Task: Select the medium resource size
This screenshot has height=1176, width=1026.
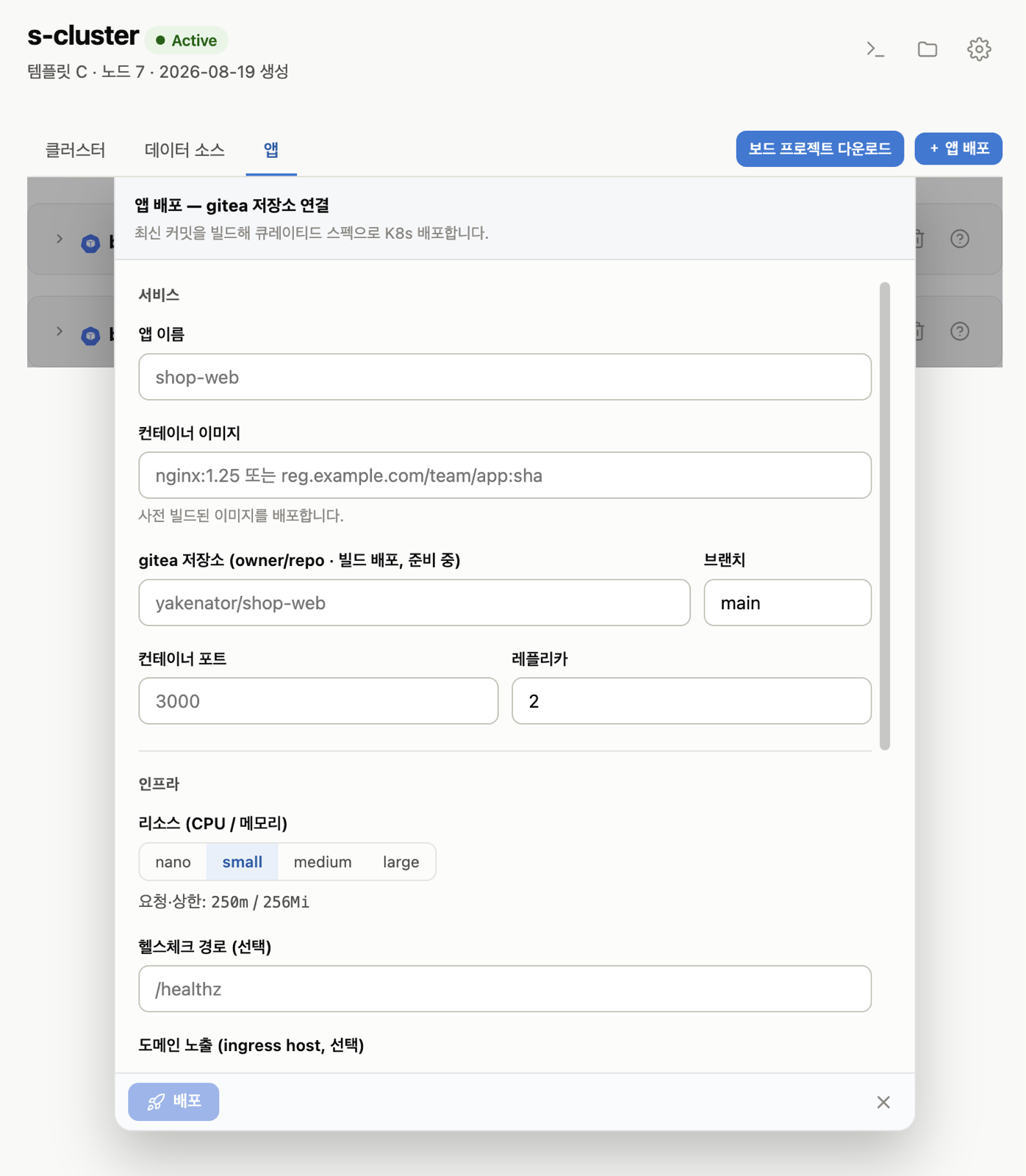Action: click(323, 861)
